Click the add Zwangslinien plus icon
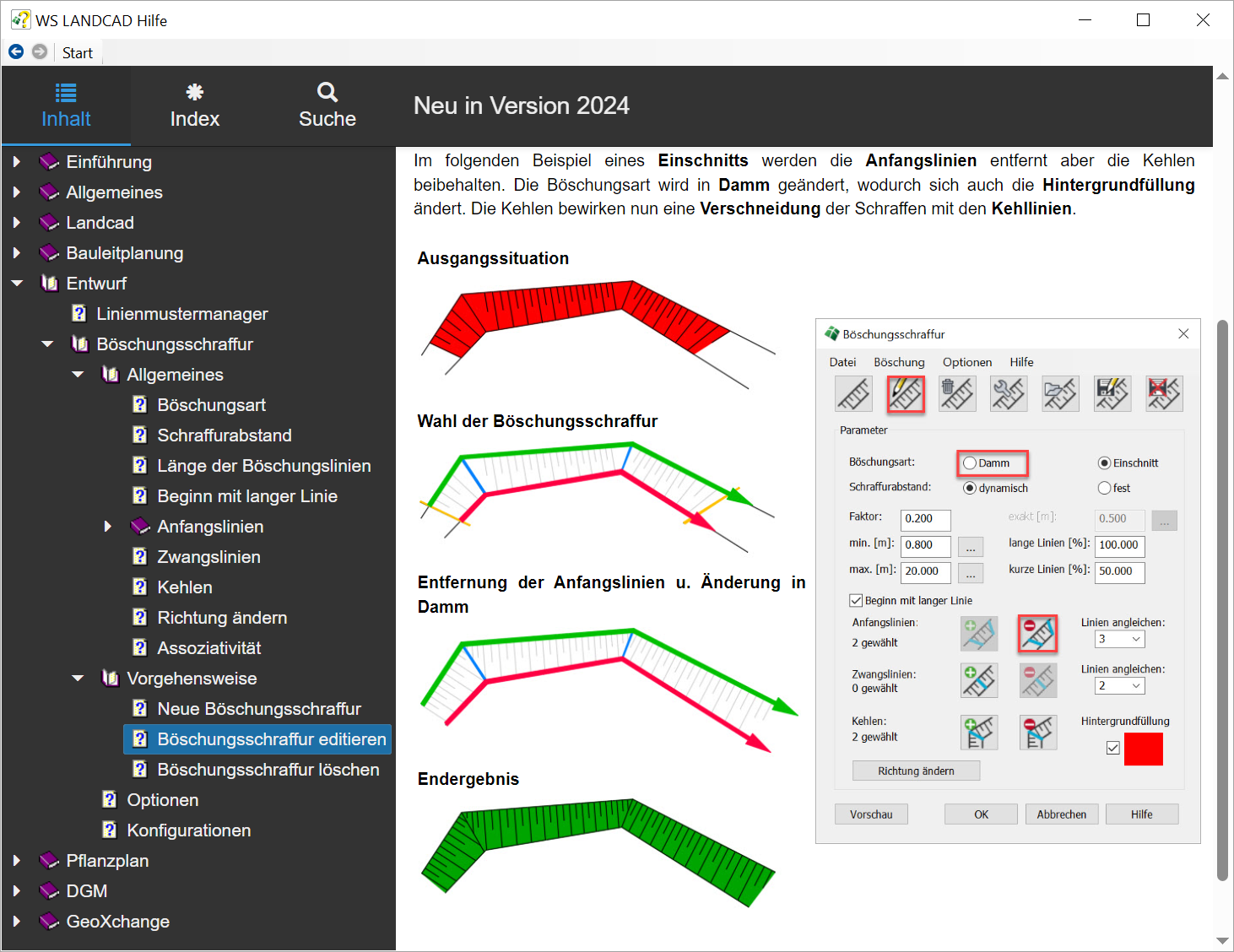This screenshot has width=1234, height=952. click(x=979, y=680)
